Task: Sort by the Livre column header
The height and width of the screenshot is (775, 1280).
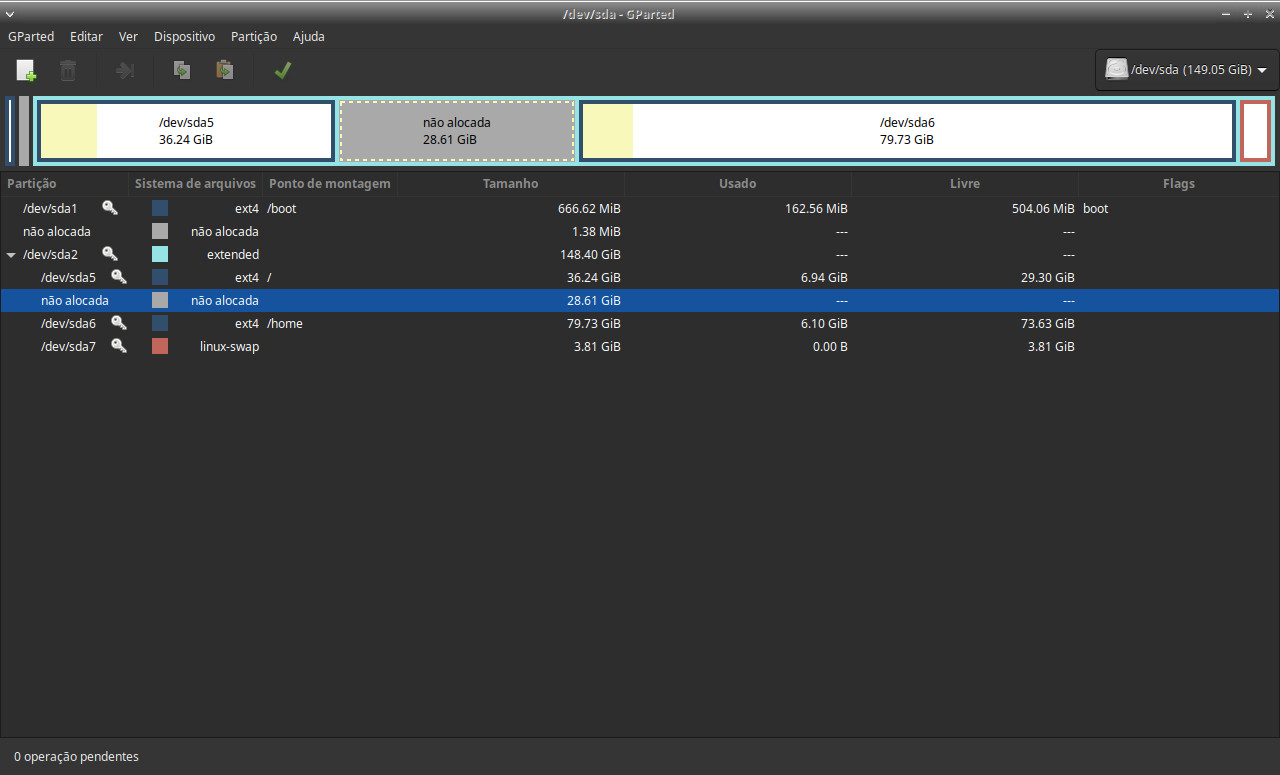Action: [965, 184]
